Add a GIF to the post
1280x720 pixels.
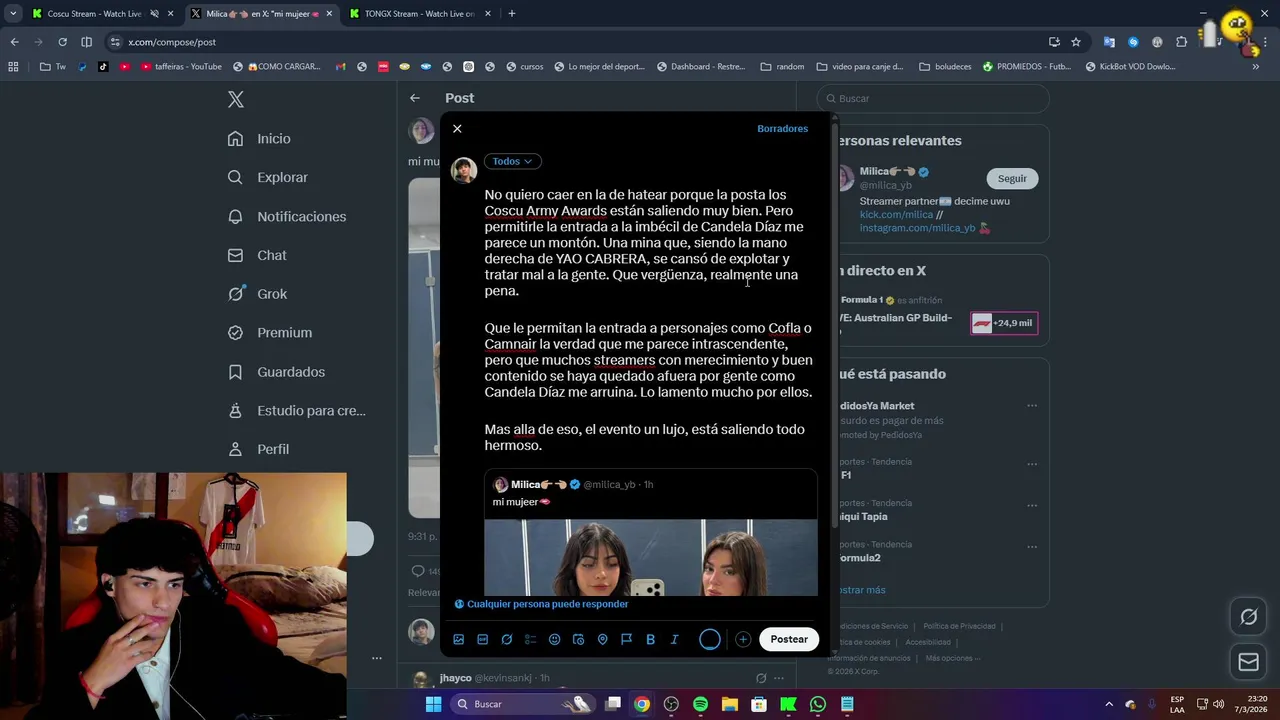[x=483, y=639]
